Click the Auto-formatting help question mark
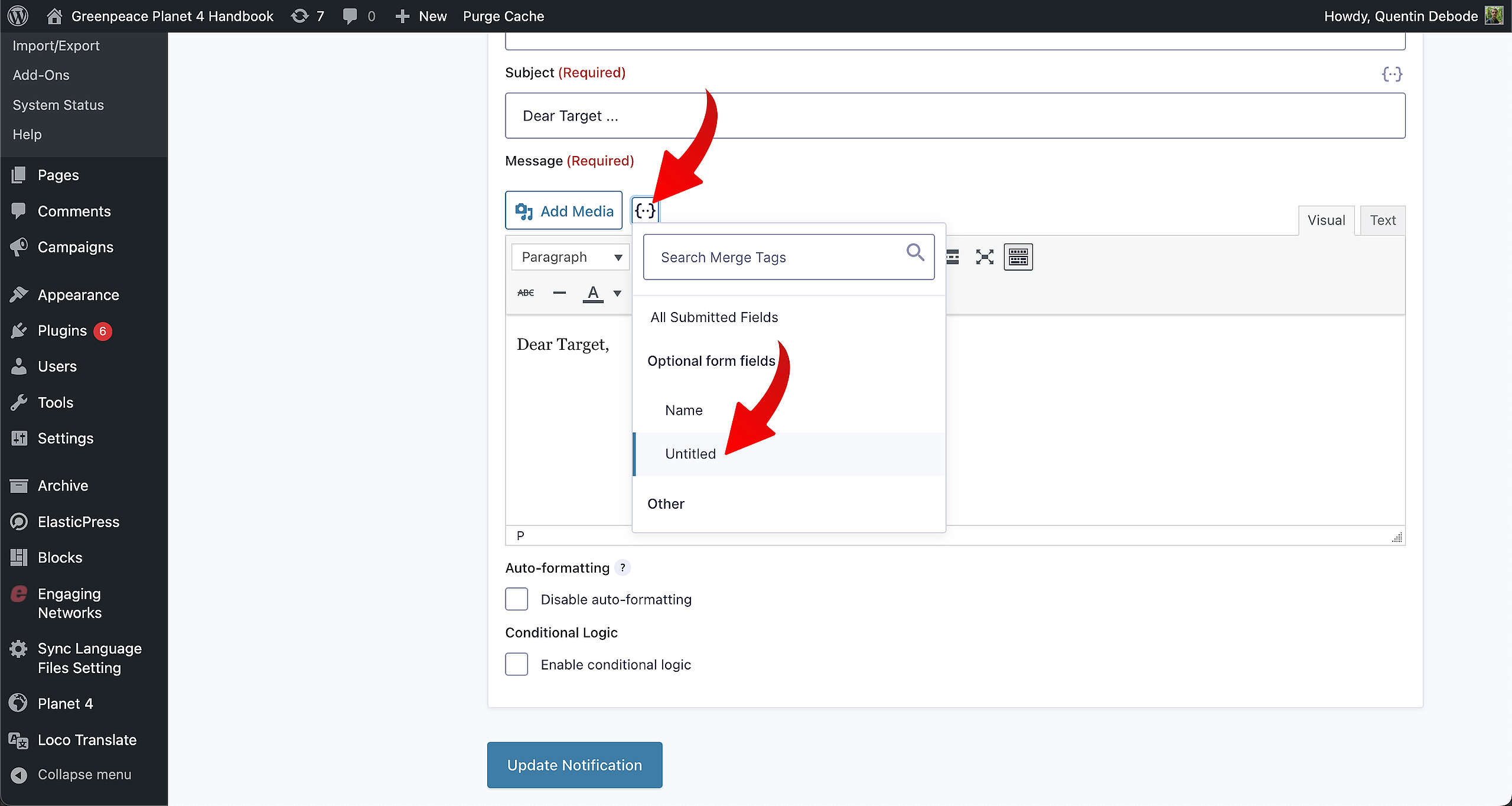Screen dimensions: 1512x806 [x=623, y=567]
